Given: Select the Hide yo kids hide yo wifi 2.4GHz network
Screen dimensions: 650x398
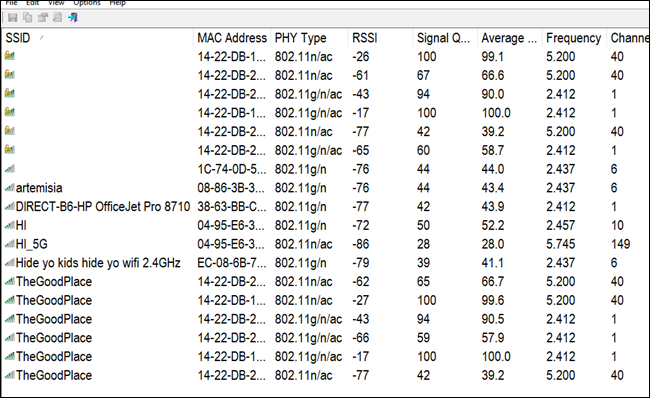Looking at the screenshot, I should coord(325,263).
